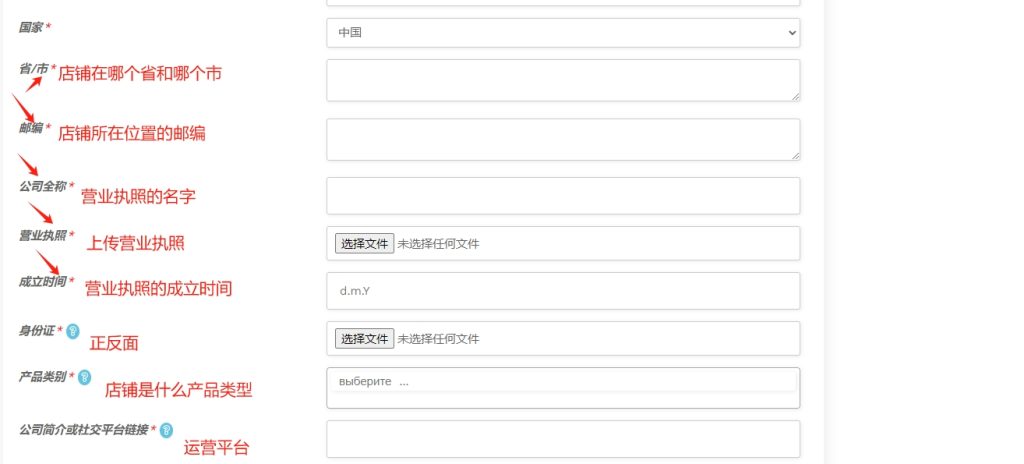Choose file for 营业执照 upload
This screenshot has height=464, width=1024.
pos(364,244)
